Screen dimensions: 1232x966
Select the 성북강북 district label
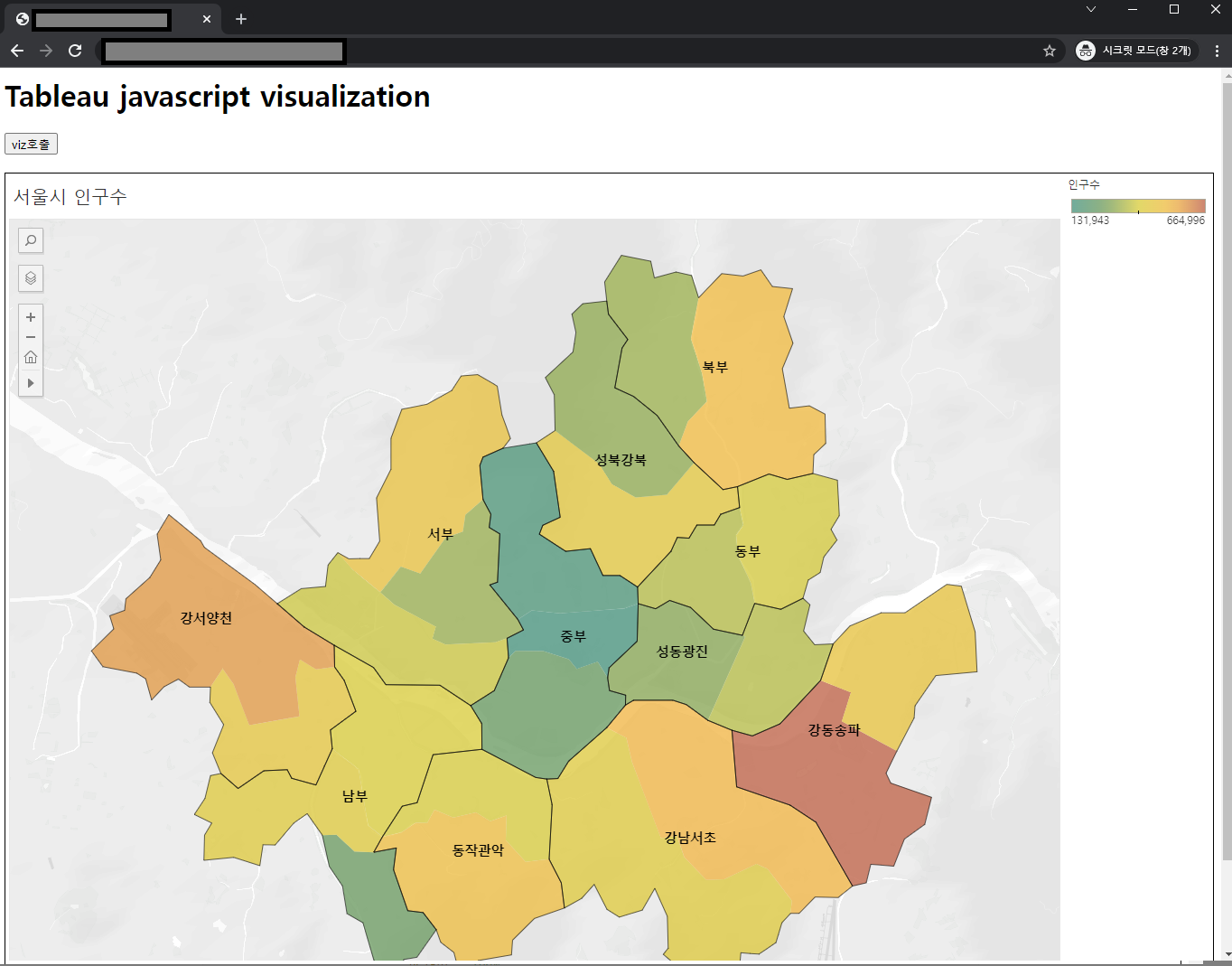[621, 459]
